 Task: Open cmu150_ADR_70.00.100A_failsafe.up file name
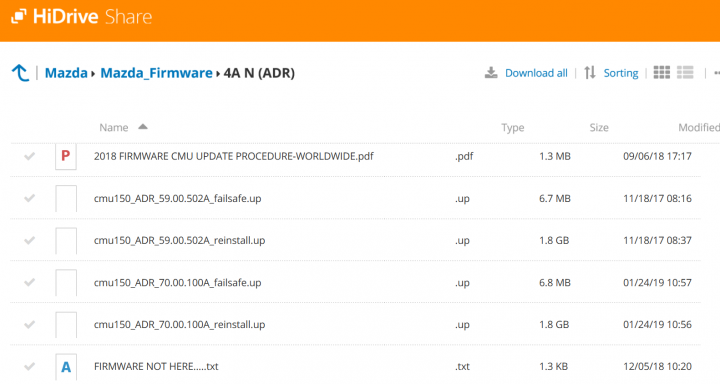click(x=177, y=282)
